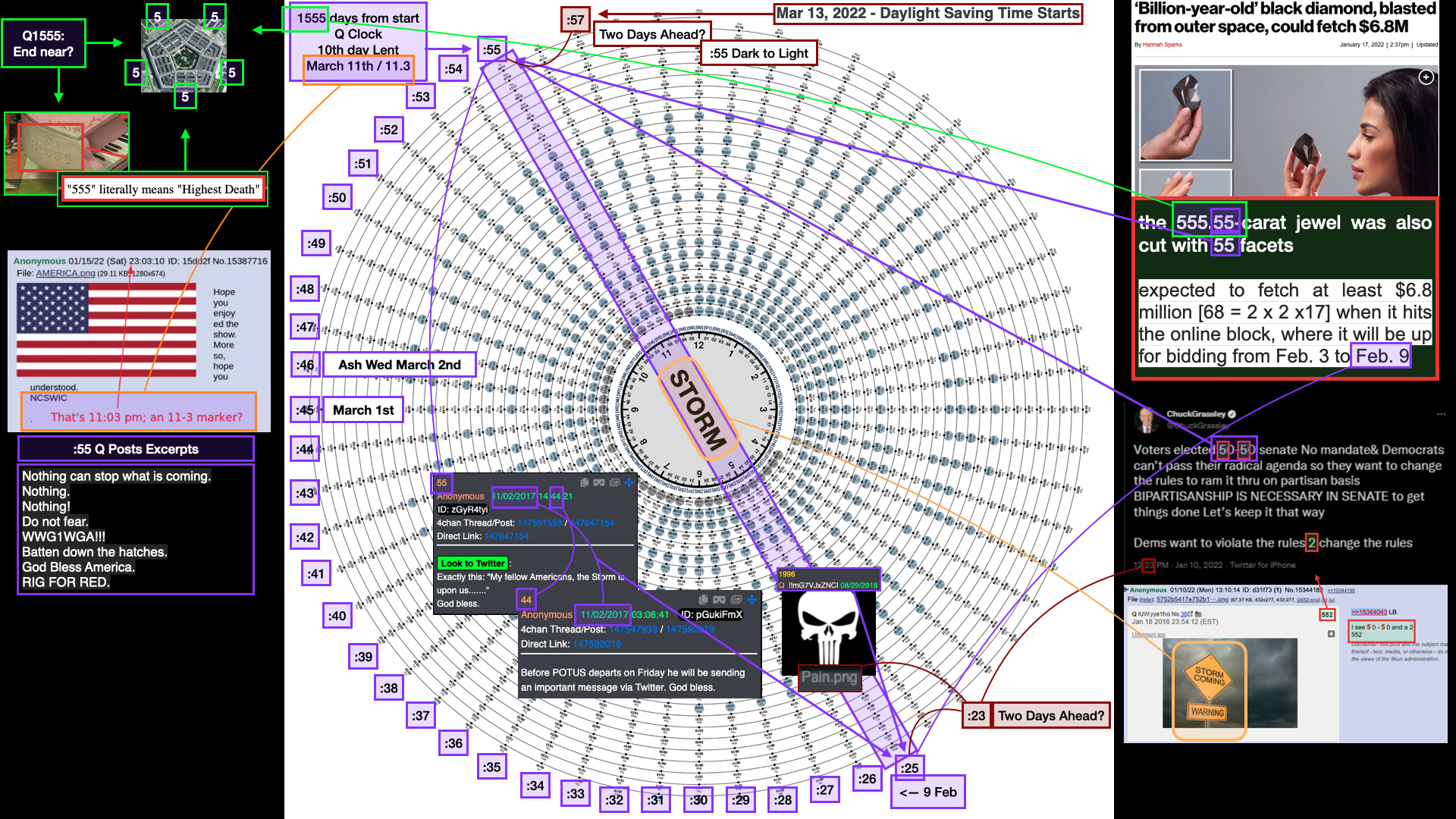Click the verified badge beside ChuckGrassley
1456x819 pixels.
coord(1232,414)
